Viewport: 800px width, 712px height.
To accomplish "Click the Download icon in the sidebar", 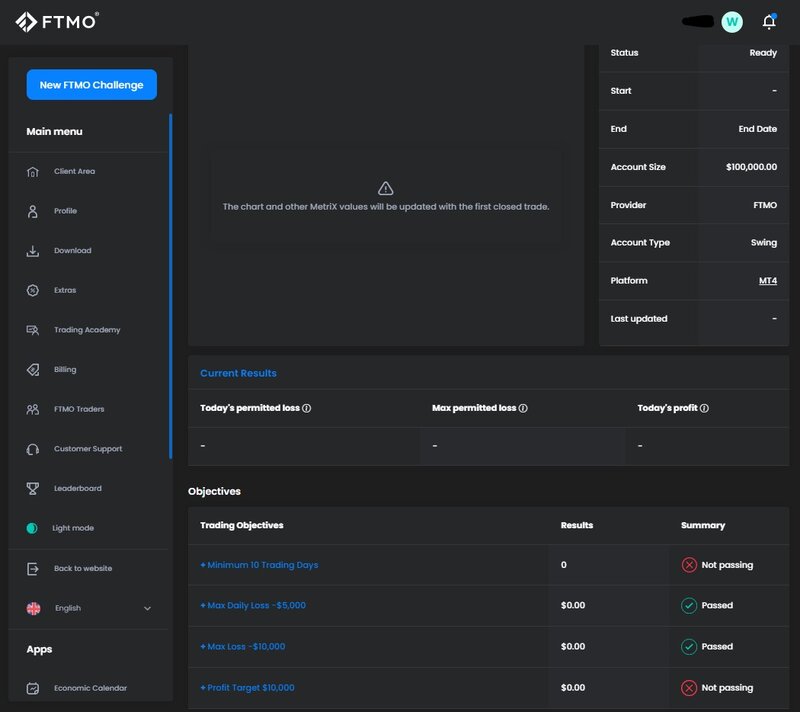I will pos(33,251).
